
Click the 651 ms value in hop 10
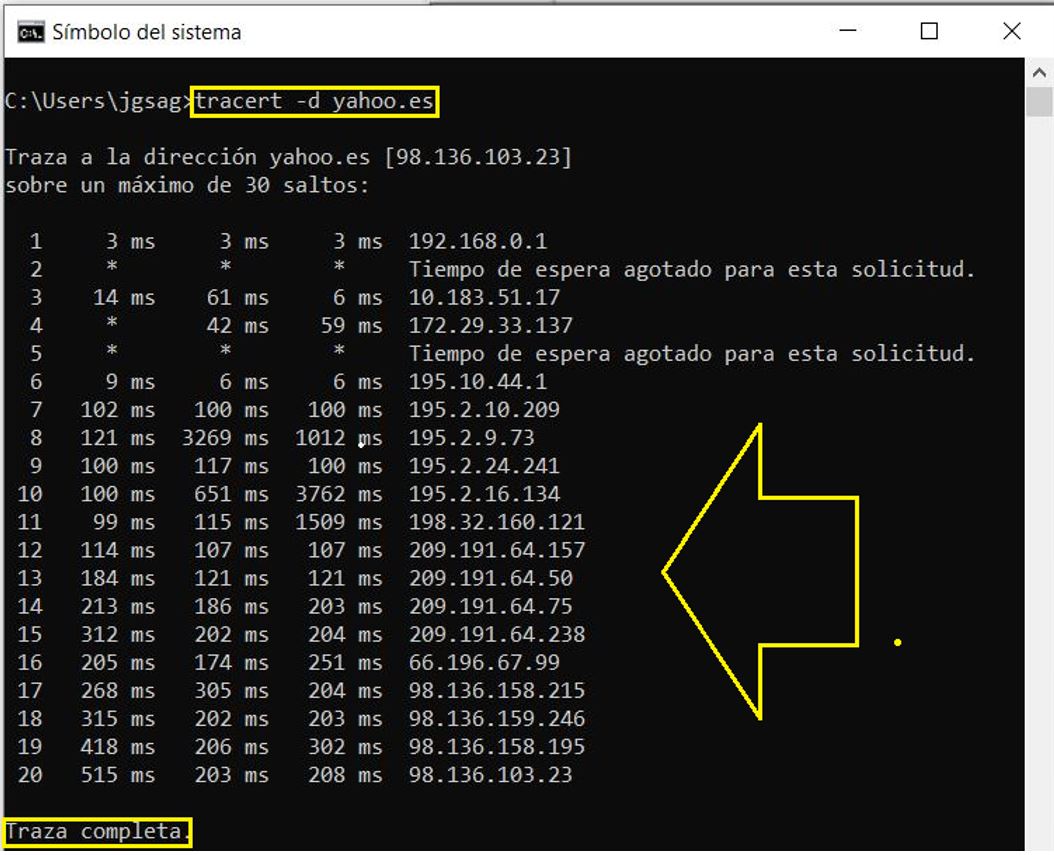click(x=231, y=494)
